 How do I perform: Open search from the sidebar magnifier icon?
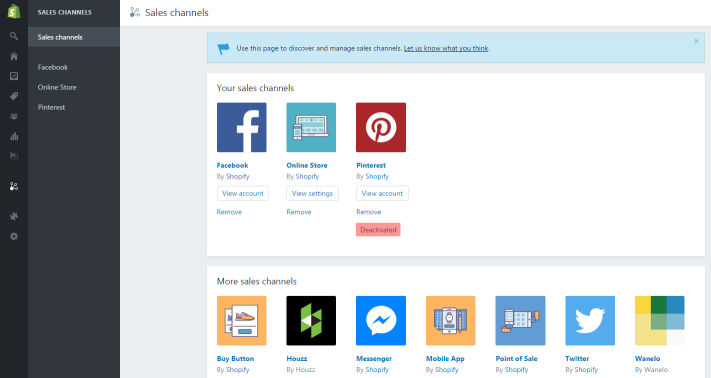tap(14, 36)
